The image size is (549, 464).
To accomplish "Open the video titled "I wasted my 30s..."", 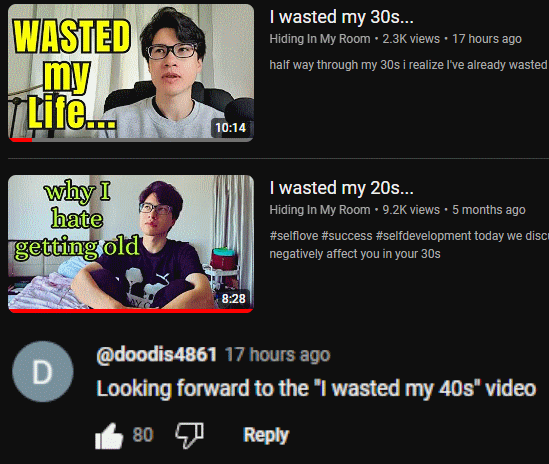I will (x=341, y=17).
